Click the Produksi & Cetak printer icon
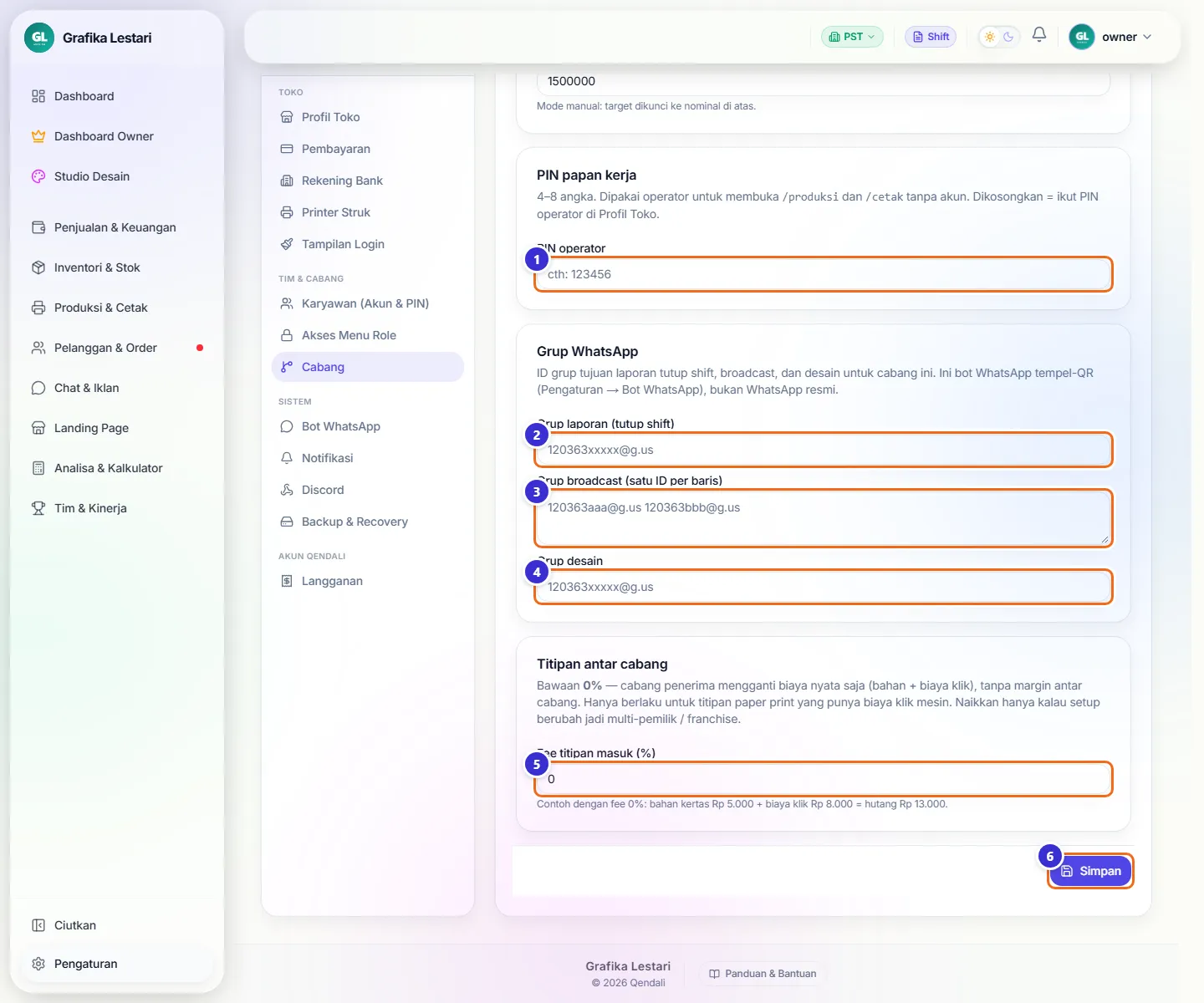 38,308
